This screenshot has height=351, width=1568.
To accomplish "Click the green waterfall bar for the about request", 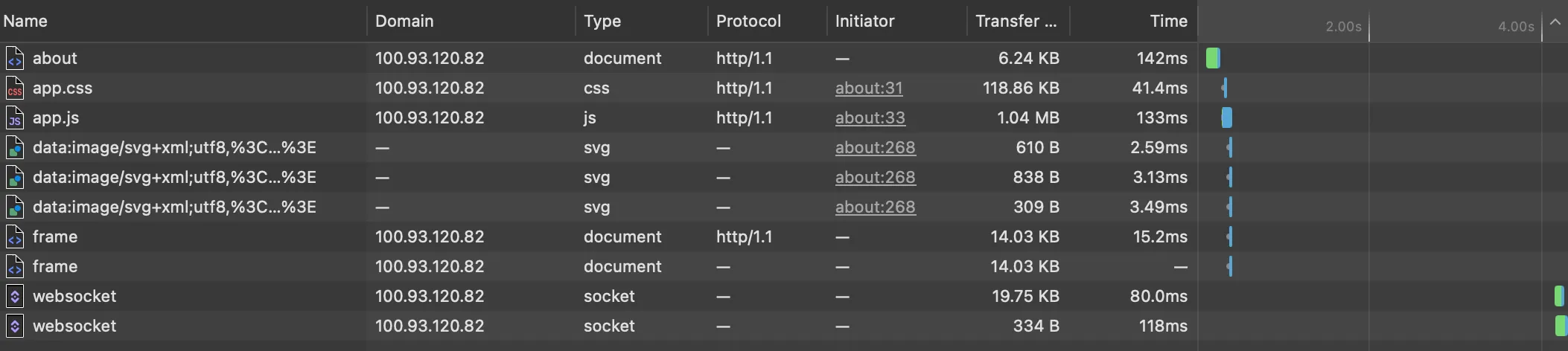I will pyautogui.click(x=1213, y=58).
